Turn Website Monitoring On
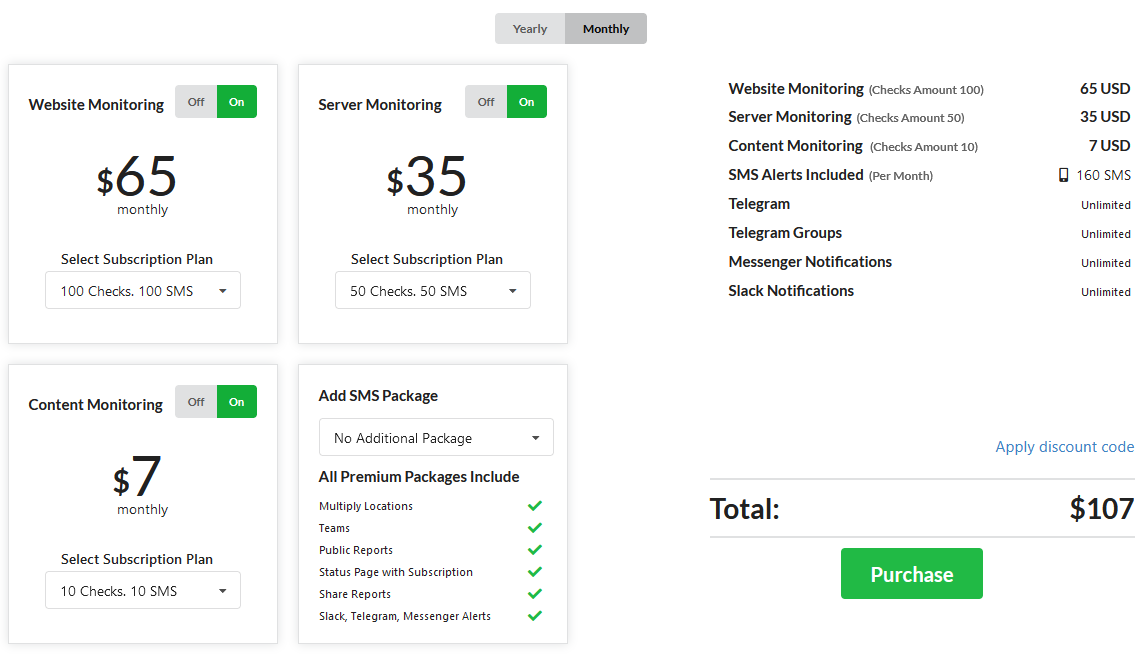The width and height of the screenshot is (1146, 658). (x=237, y=102)
